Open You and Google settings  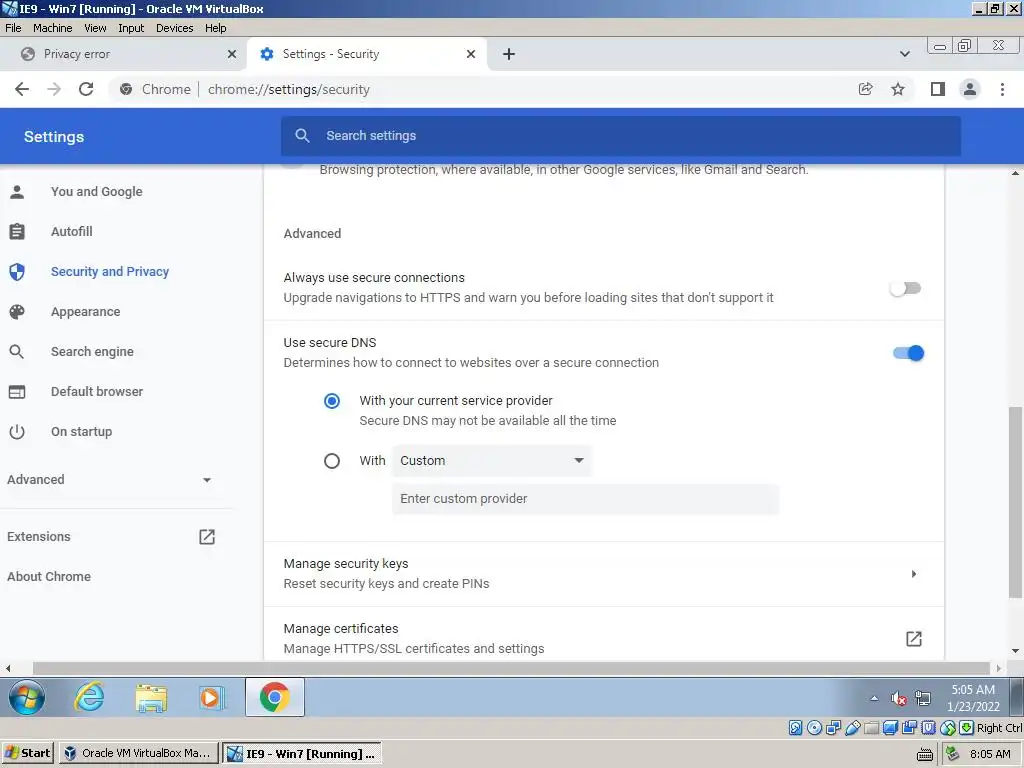(97, 191)
